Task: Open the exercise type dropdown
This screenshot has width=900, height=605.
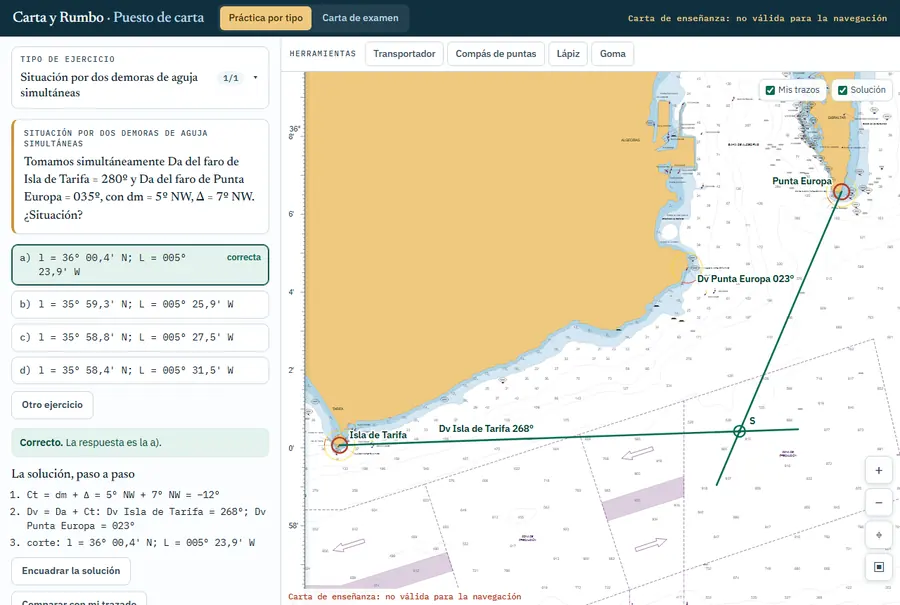Action: pos(140,78)
